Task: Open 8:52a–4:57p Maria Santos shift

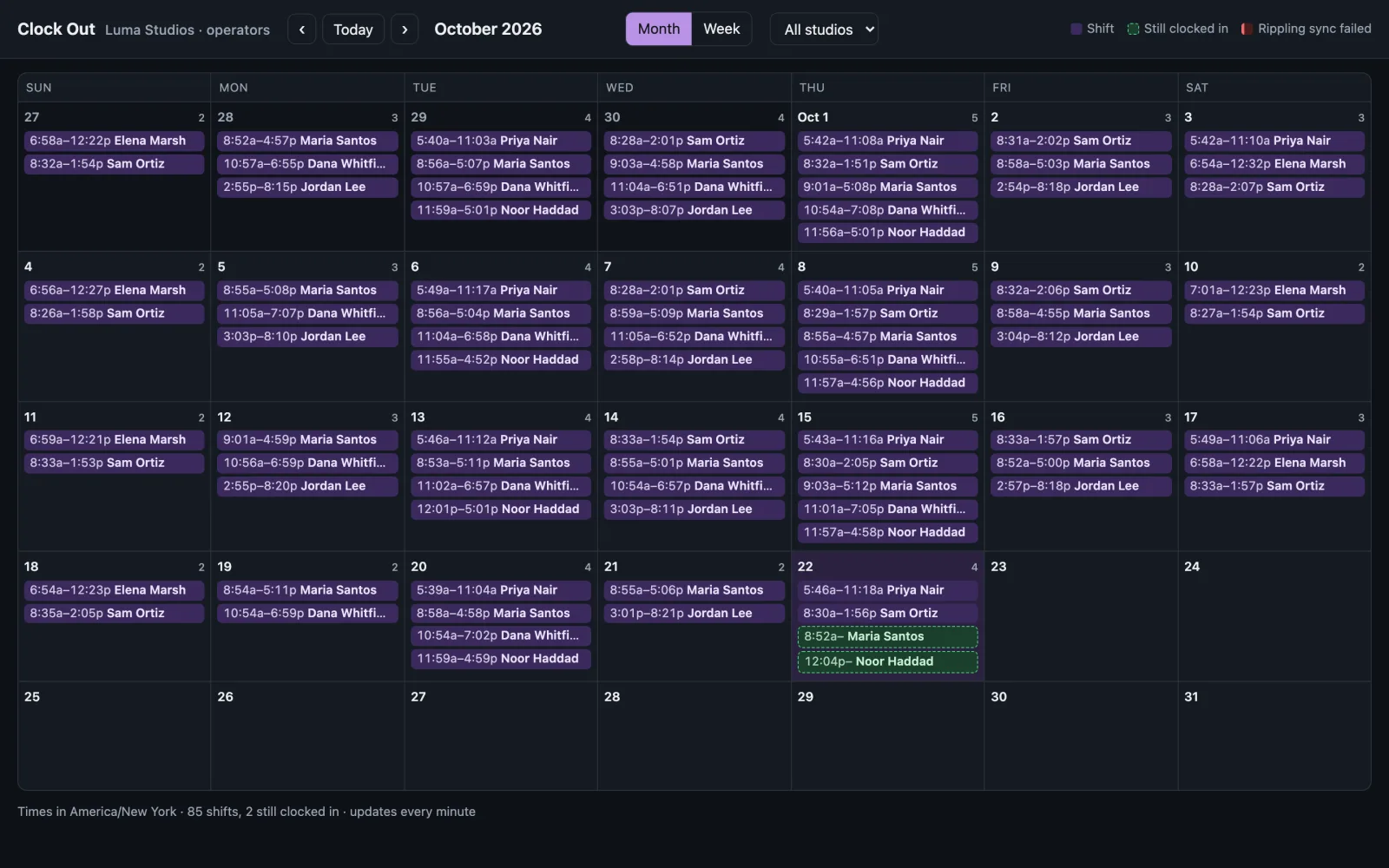Action: tap(307, 141)
